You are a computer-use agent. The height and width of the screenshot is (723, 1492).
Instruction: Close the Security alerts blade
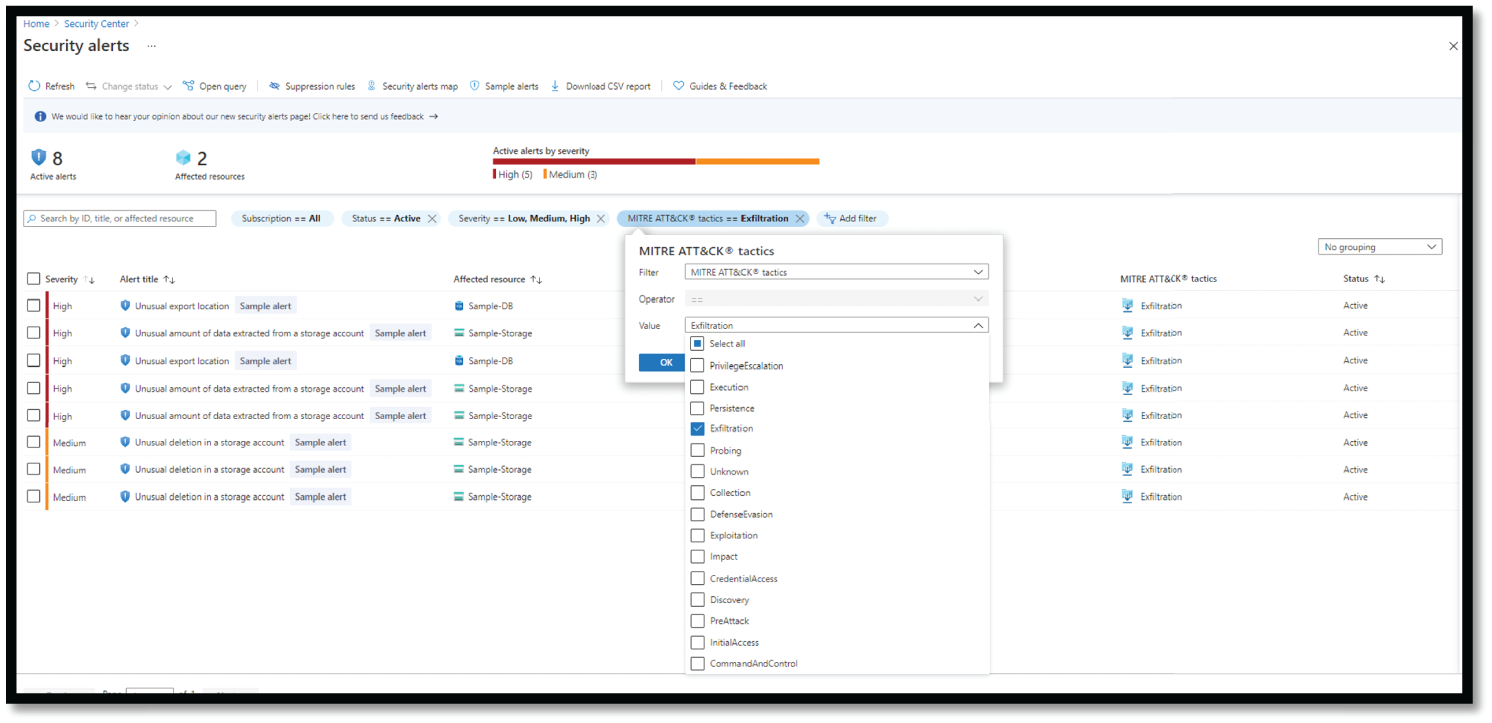pos(1453,46)
